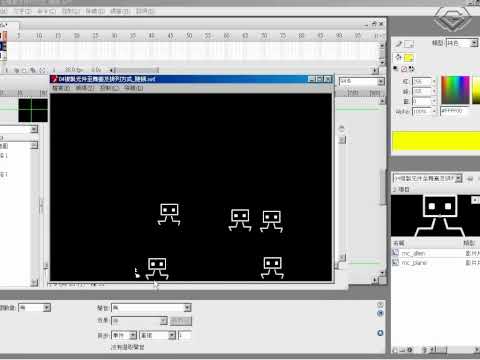
Task: Click the bottom blue icon in Properties panel
Action: pos(380,333)
